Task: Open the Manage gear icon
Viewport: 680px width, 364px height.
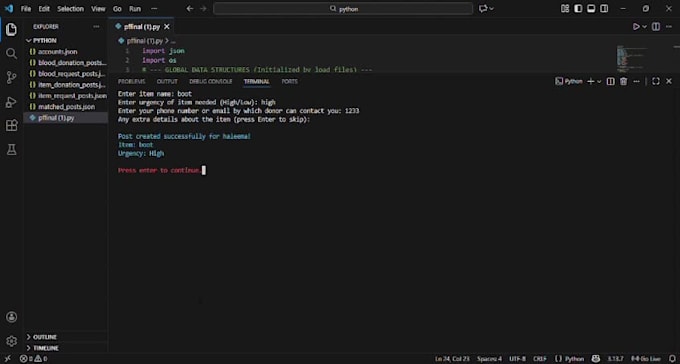Action: click(x=11, y=341)
